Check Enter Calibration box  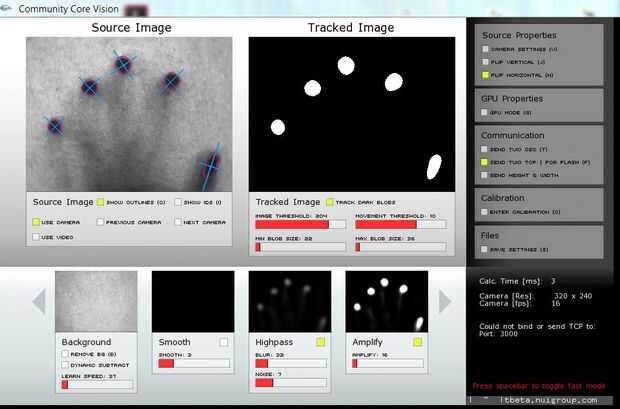click(x=484, y=212)
